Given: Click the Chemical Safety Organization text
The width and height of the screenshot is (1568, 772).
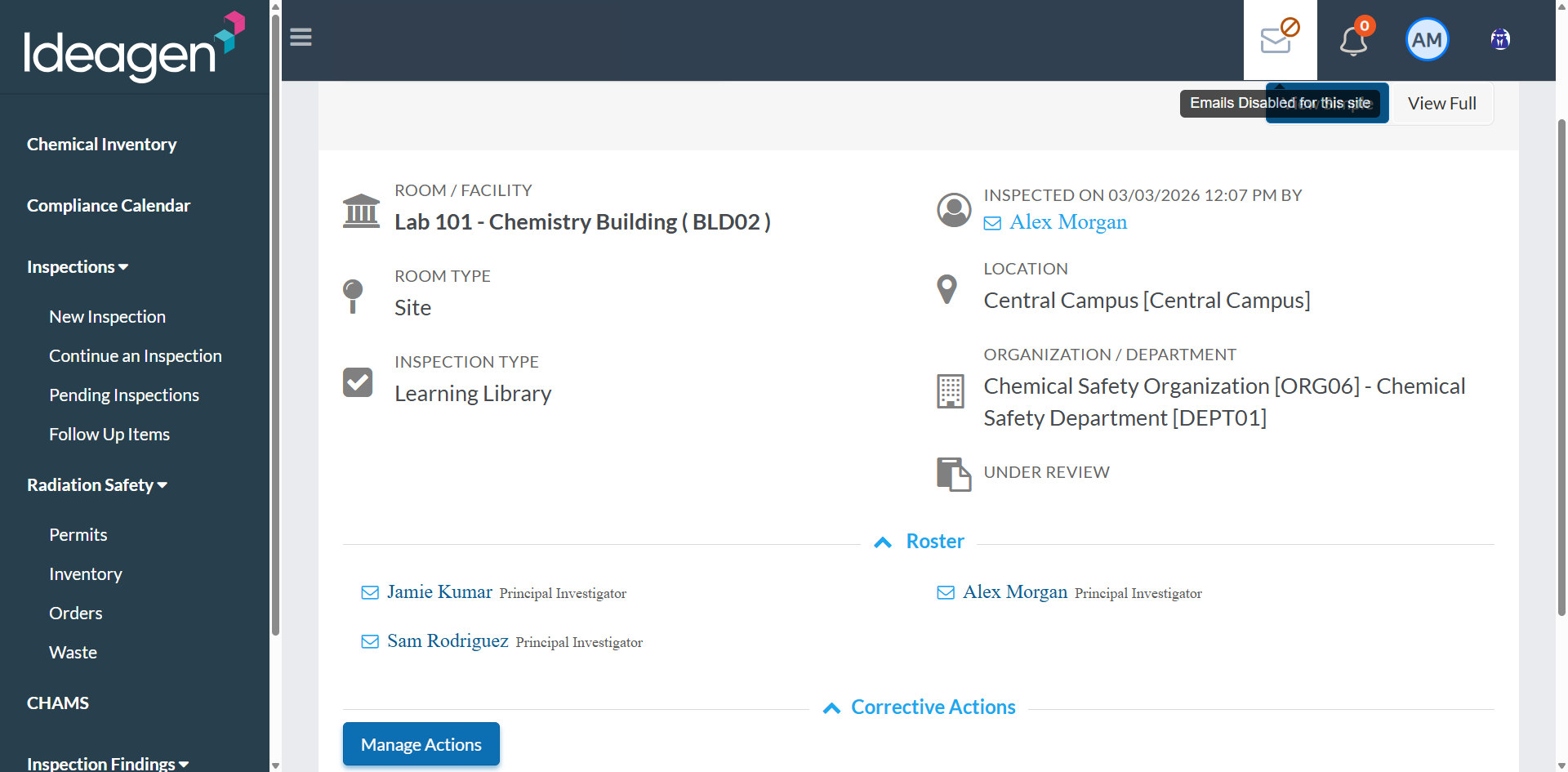Looking at the screenshot, I should [x=1224, y=402].
